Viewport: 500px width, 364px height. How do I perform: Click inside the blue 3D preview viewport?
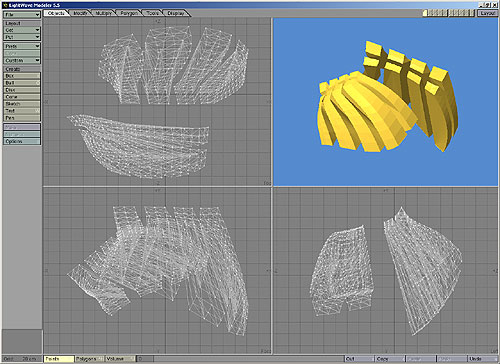point(385,102)
